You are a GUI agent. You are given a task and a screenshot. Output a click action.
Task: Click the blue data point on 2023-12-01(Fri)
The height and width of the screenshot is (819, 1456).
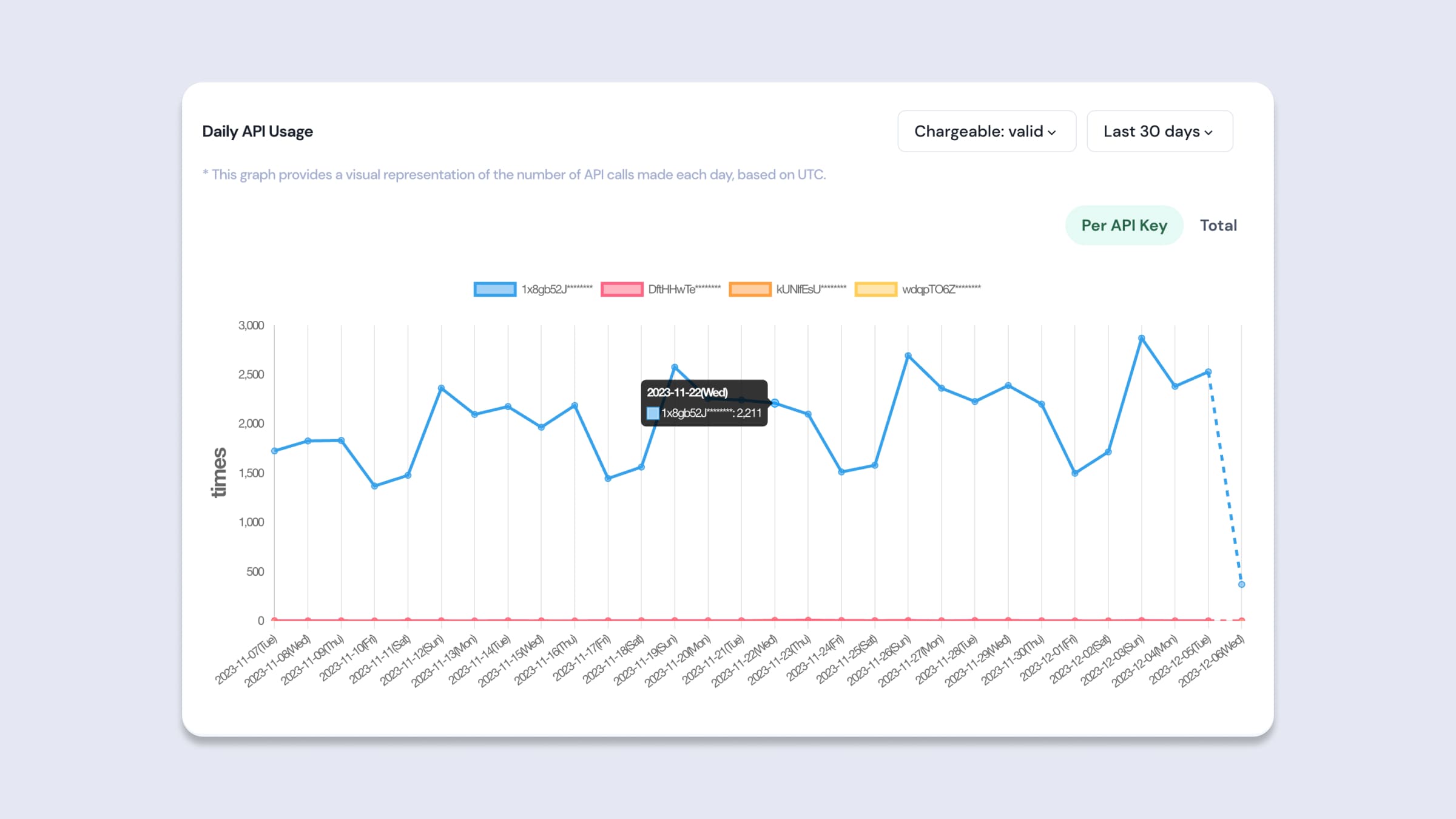coord(1075,473)
